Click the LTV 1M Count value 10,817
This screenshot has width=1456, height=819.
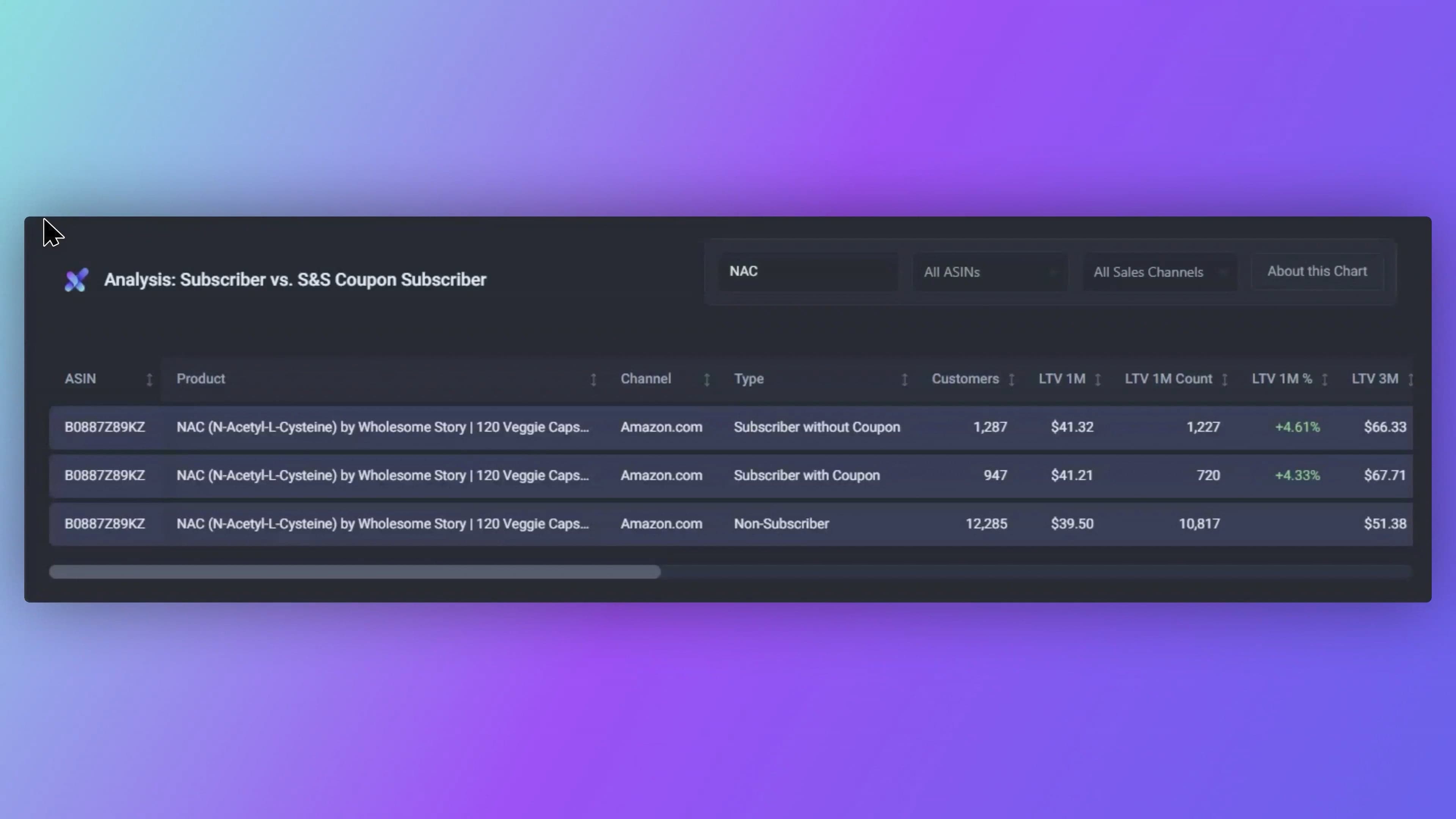[1199, 524]
